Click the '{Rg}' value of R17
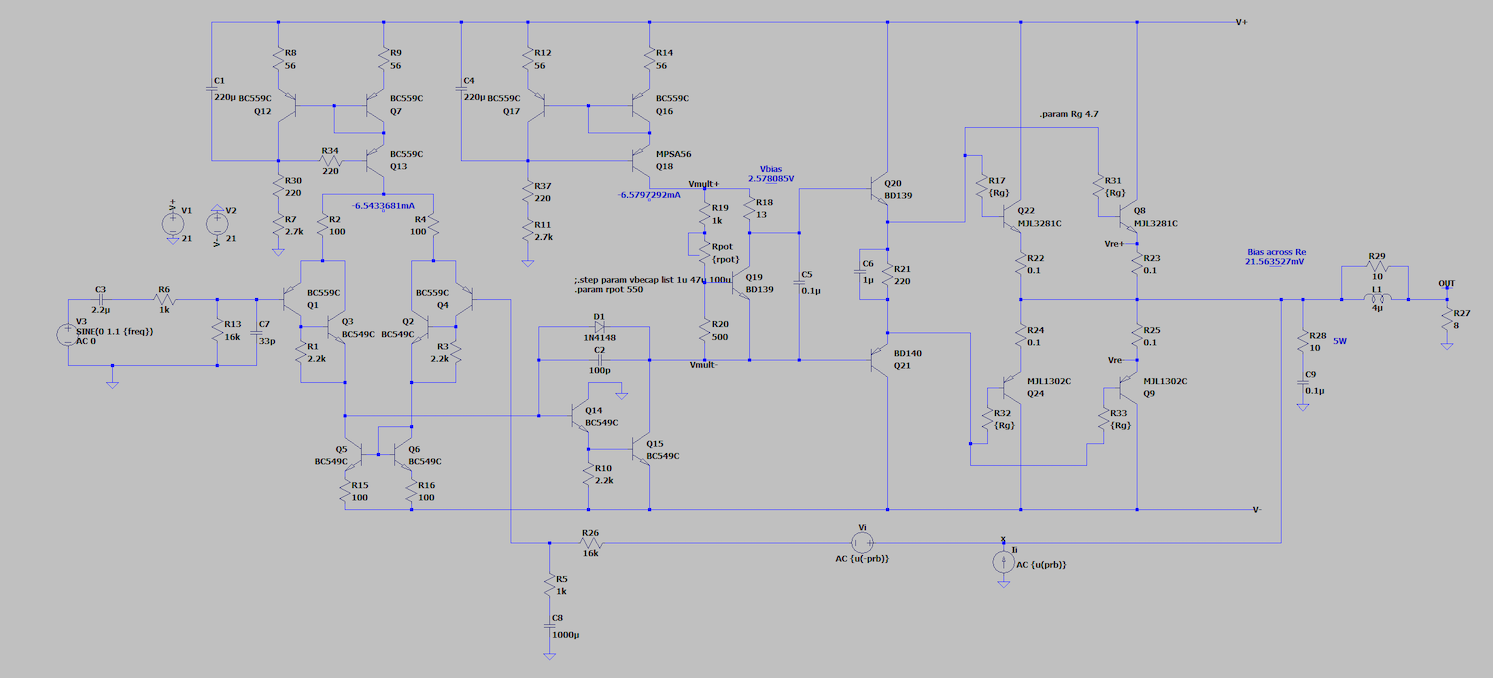The width and height of the screenshot is (1493, 678). point(997,193)
